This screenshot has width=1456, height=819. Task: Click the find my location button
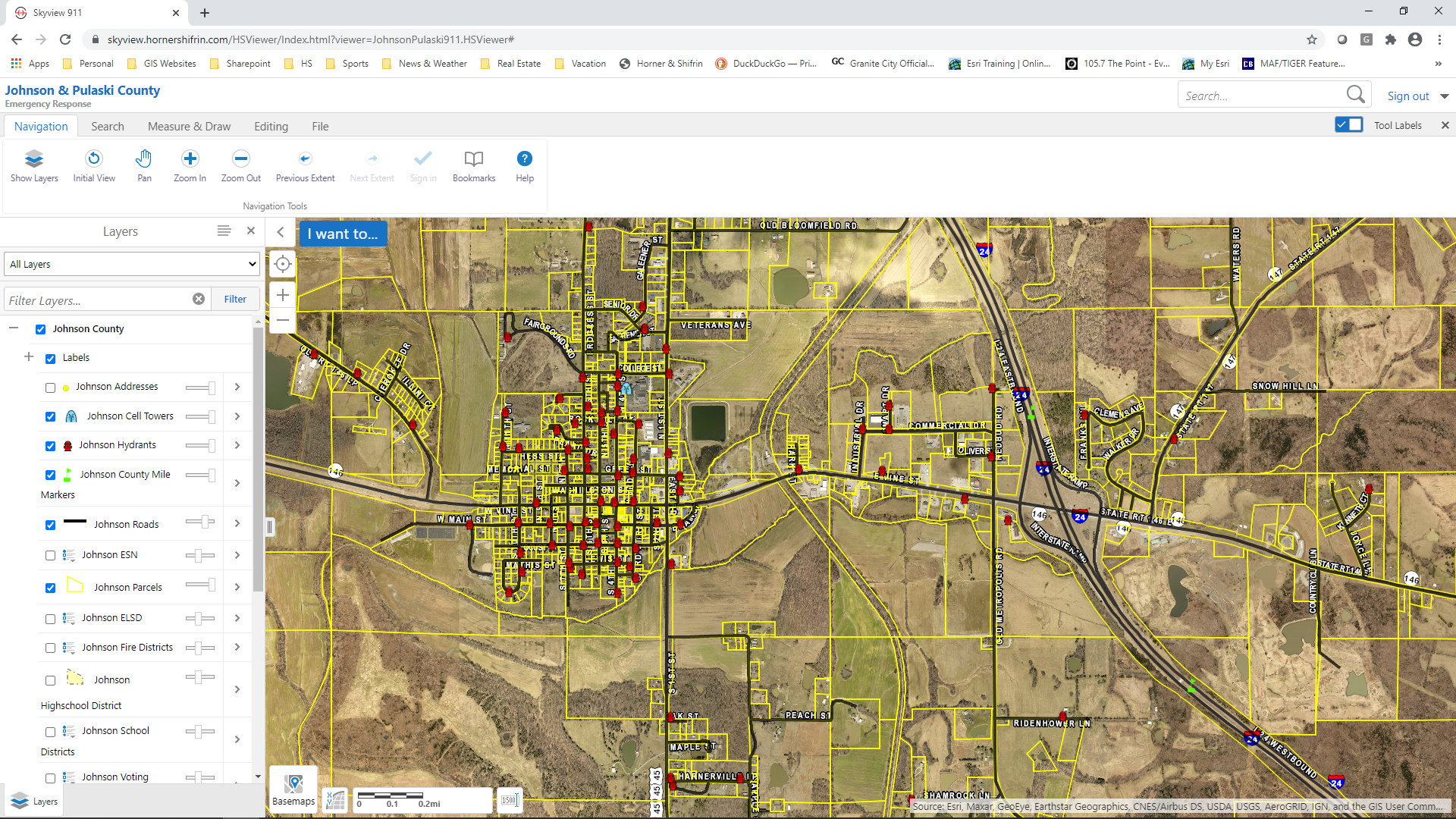click(283, 264)
